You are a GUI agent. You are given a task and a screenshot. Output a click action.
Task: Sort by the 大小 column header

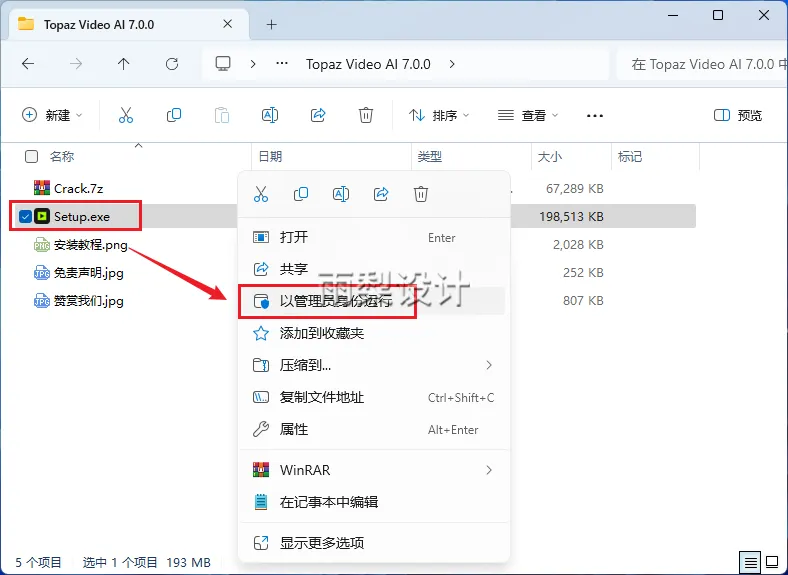[x=550, y=157]
